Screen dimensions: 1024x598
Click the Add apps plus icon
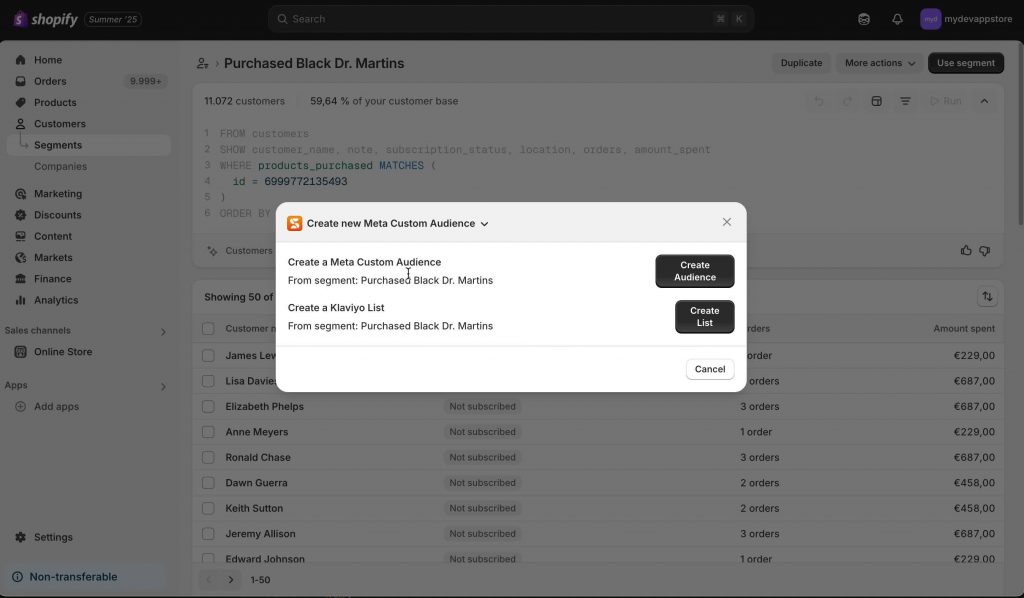point(20,407)
